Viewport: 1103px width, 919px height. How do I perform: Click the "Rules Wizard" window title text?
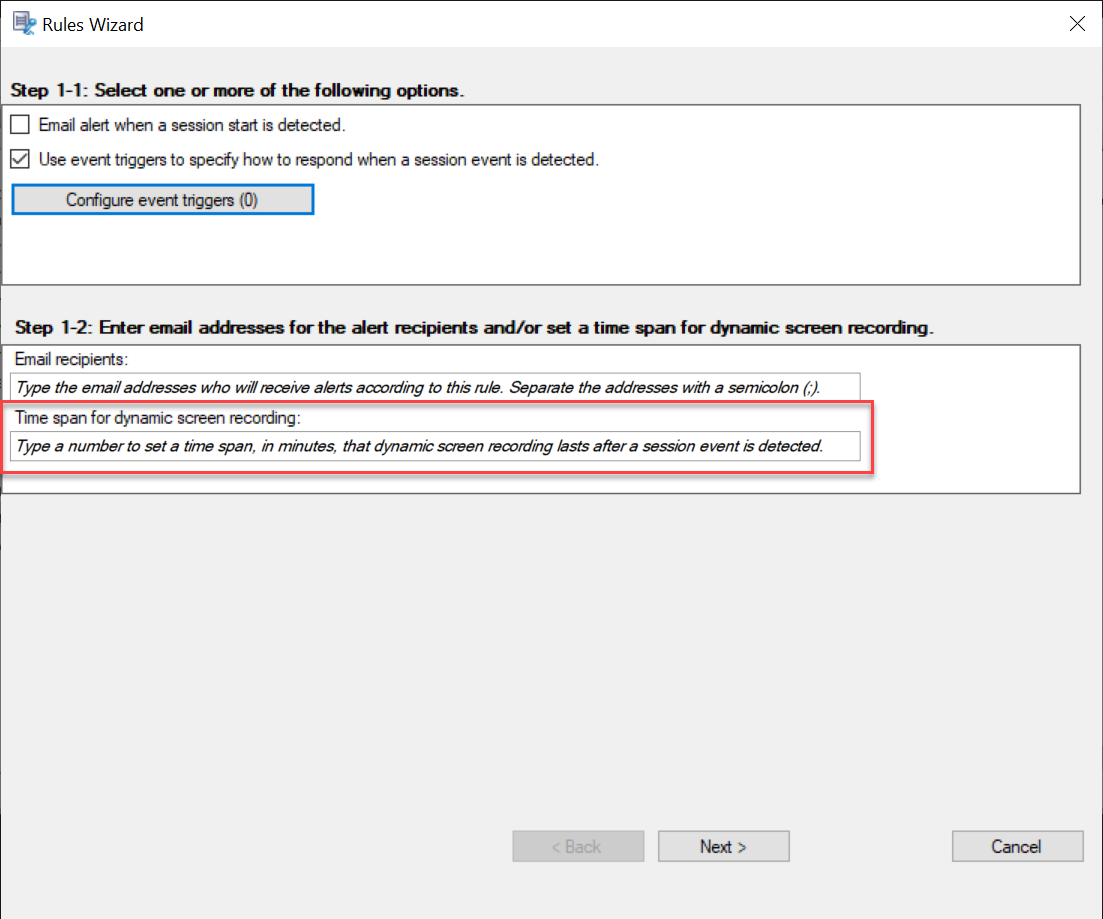click(x=92, y=24)
